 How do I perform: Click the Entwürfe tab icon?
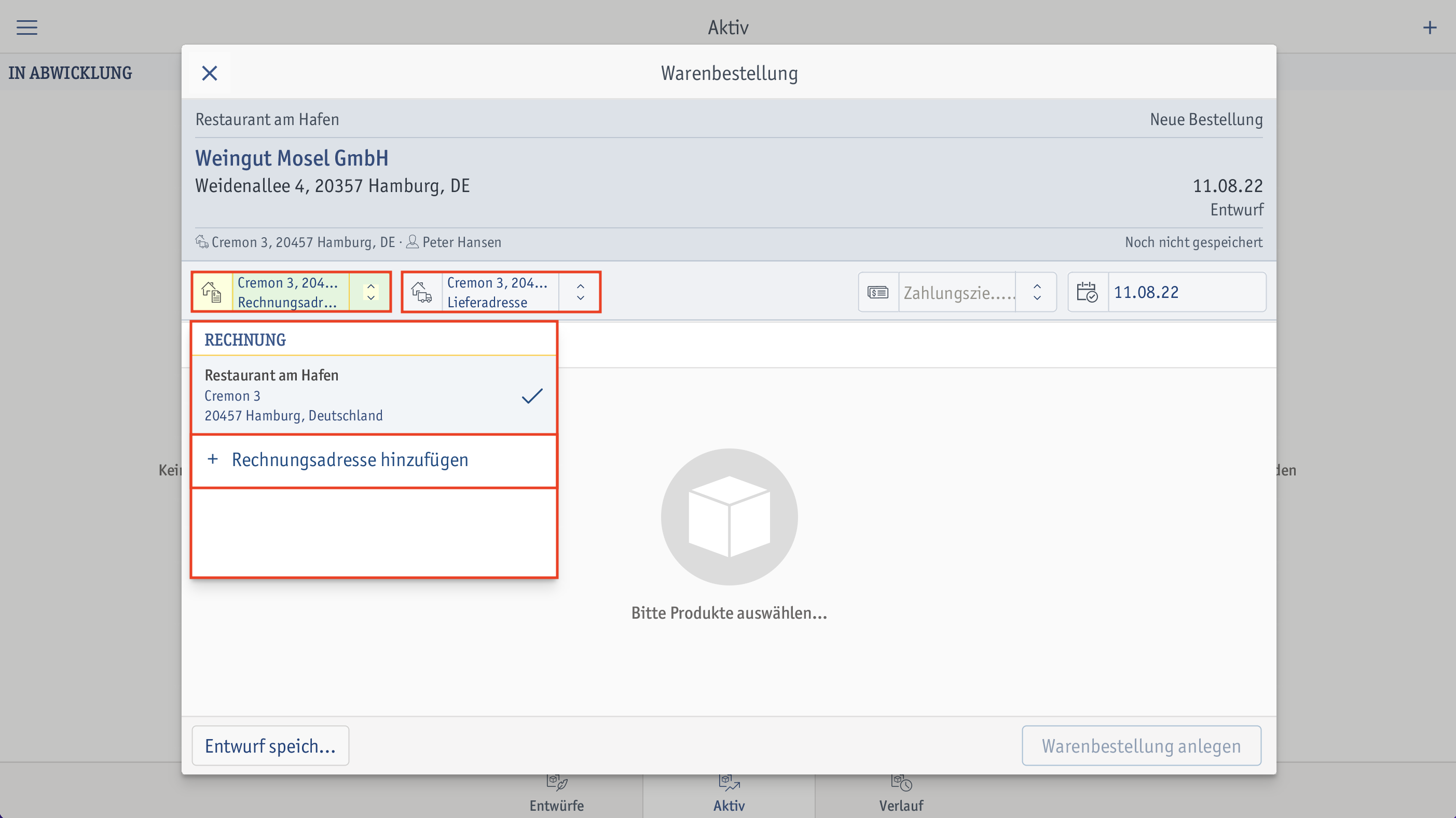tap(557, 782)
